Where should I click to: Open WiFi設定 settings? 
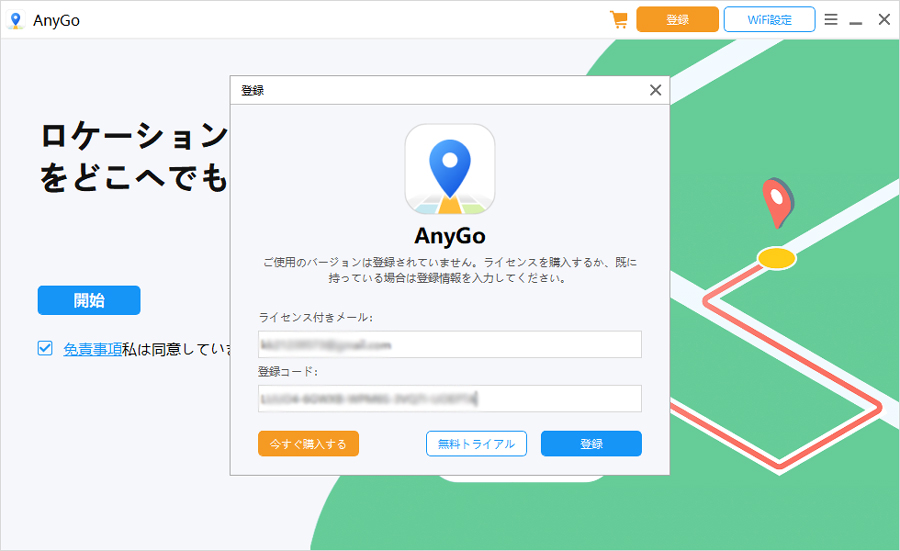point(769,20)
